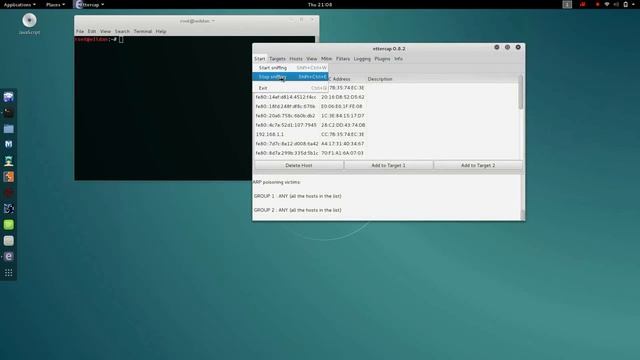640x360 pixels.
Task: Open the ettercap app menu in top bar
Action: tap(90, 4)
